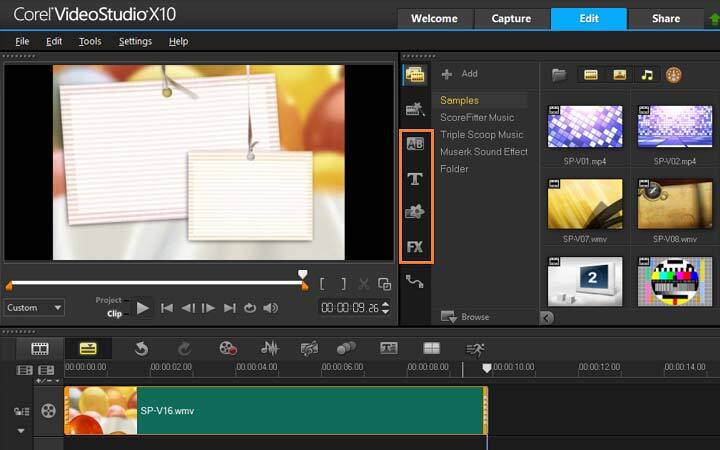The image size is (720, 450).
Task: Toggle Show videos filter in library
Action: coord(591,74)
